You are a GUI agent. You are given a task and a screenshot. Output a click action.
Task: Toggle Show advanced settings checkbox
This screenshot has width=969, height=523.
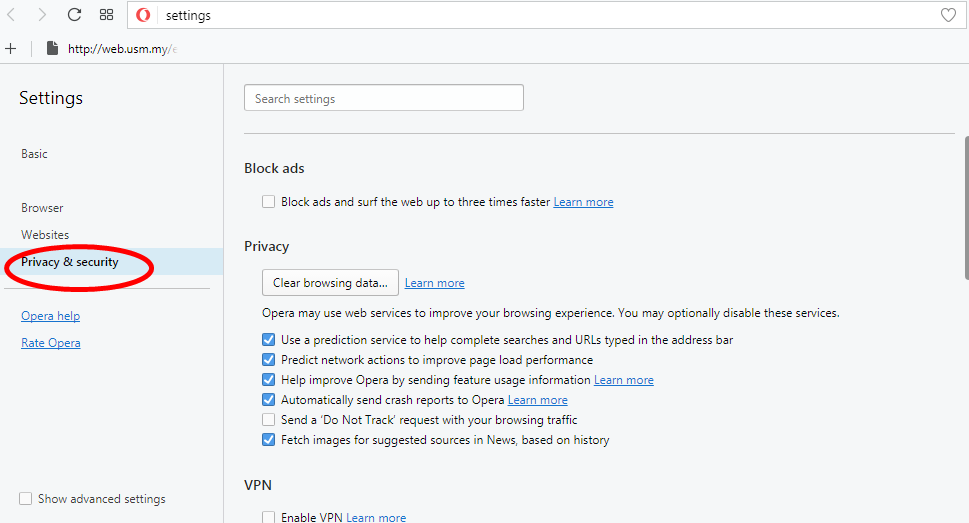tap(26, 499)
